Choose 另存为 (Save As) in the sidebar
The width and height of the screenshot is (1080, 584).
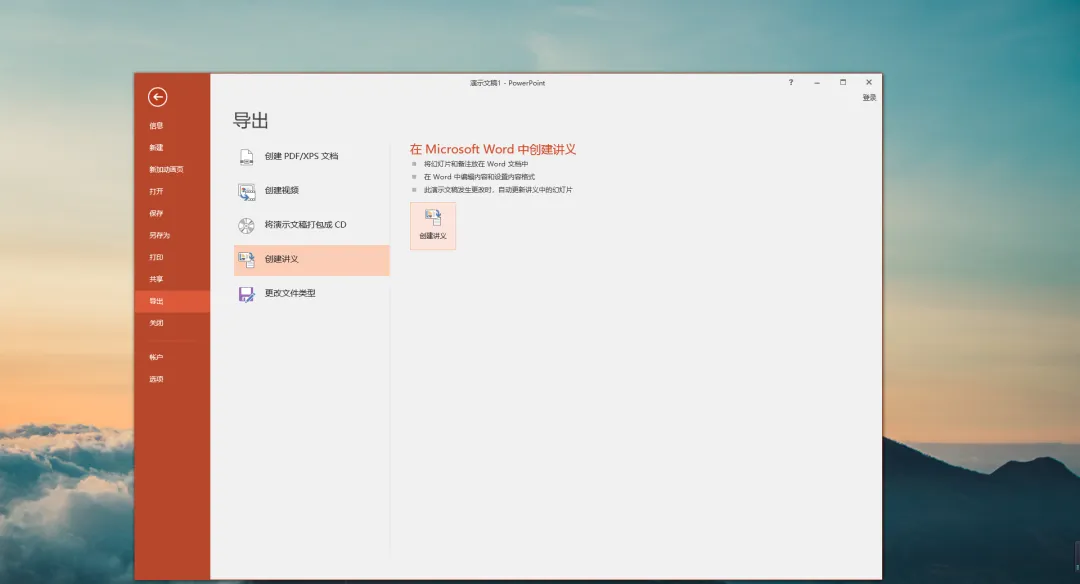[x=172, y=236]
